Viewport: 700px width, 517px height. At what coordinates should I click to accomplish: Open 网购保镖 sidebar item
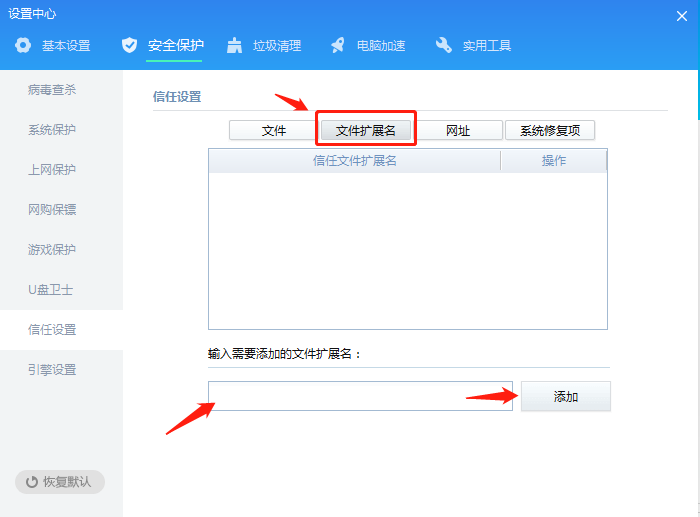point(61,209)
